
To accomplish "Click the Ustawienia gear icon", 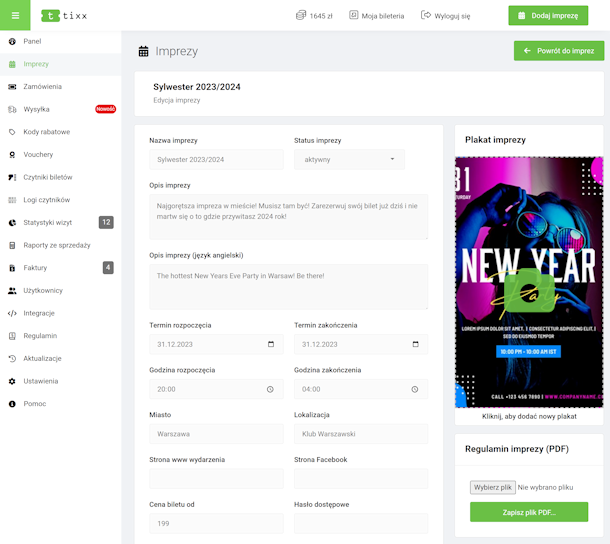I will [12, 381].
